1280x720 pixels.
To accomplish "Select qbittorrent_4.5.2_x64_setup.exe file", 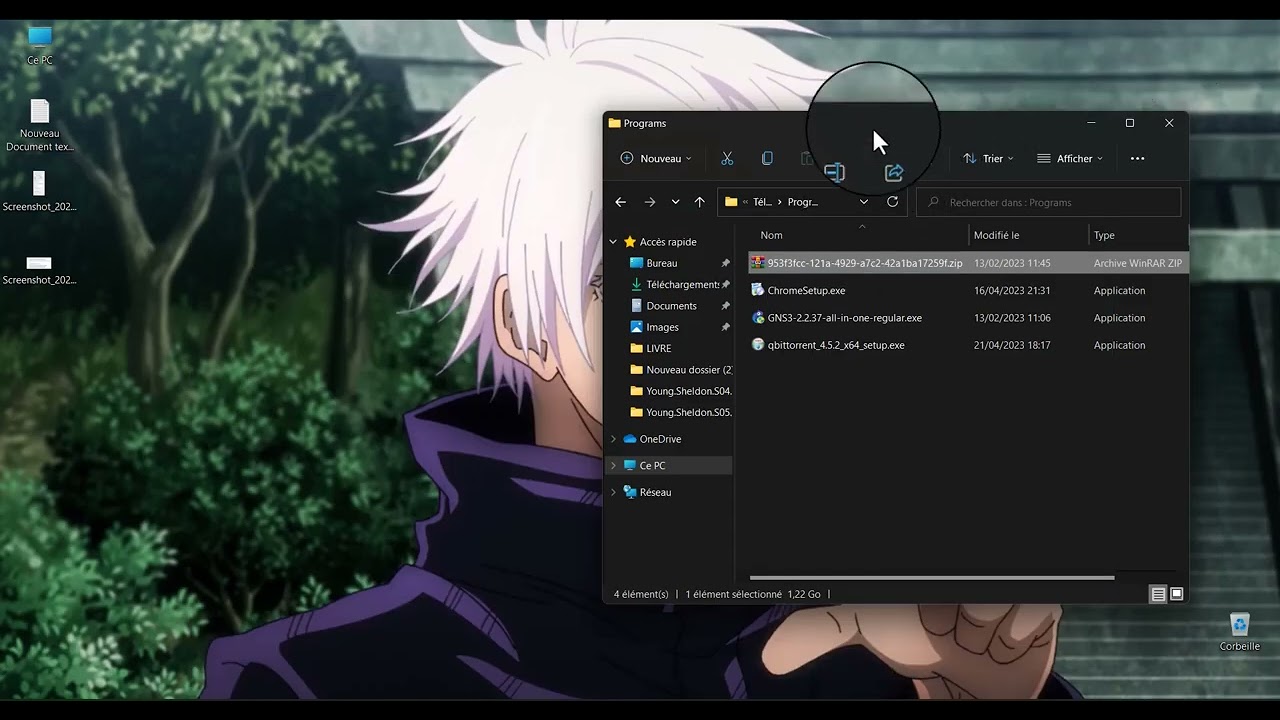I will [836, 345].
